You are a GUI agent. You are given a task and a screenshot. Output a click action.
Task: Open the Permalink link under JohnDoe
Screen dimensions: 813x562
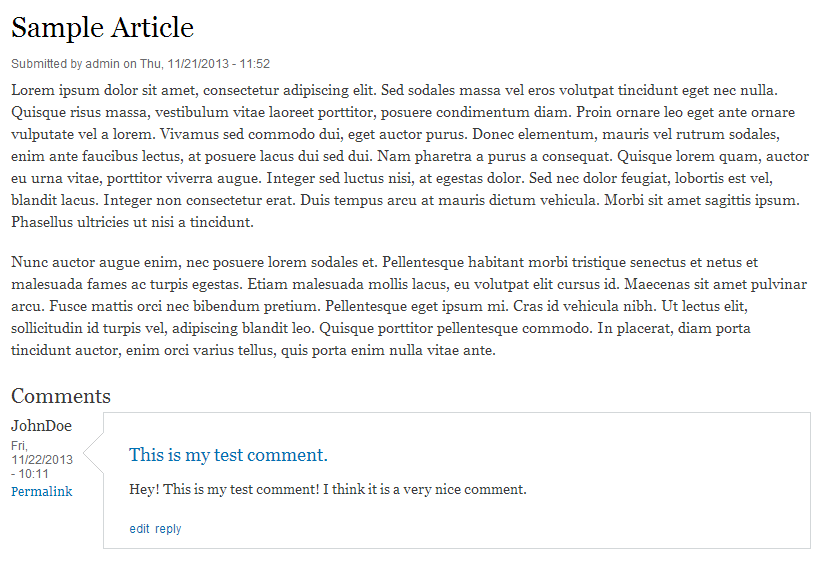point(41,492)
